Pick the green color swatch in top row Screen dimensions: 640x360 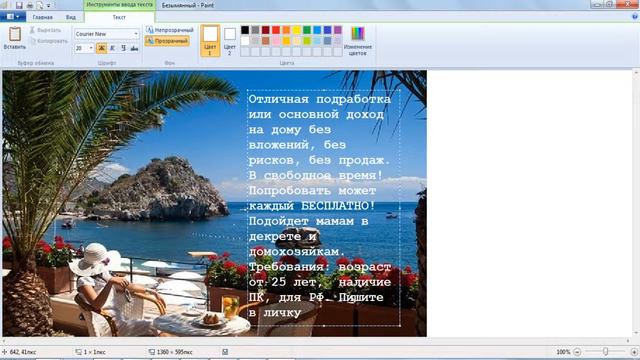click(307, 30)
